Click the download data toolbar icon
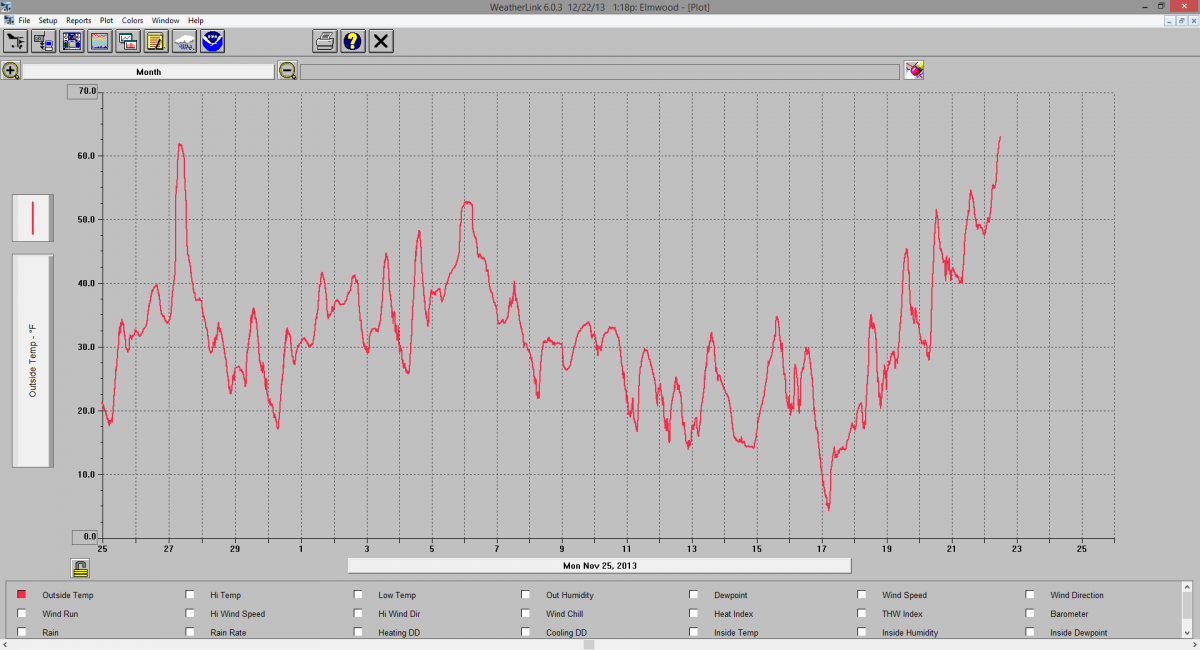The width and height of the screenshot is (1200, 650). coord(43,41)
